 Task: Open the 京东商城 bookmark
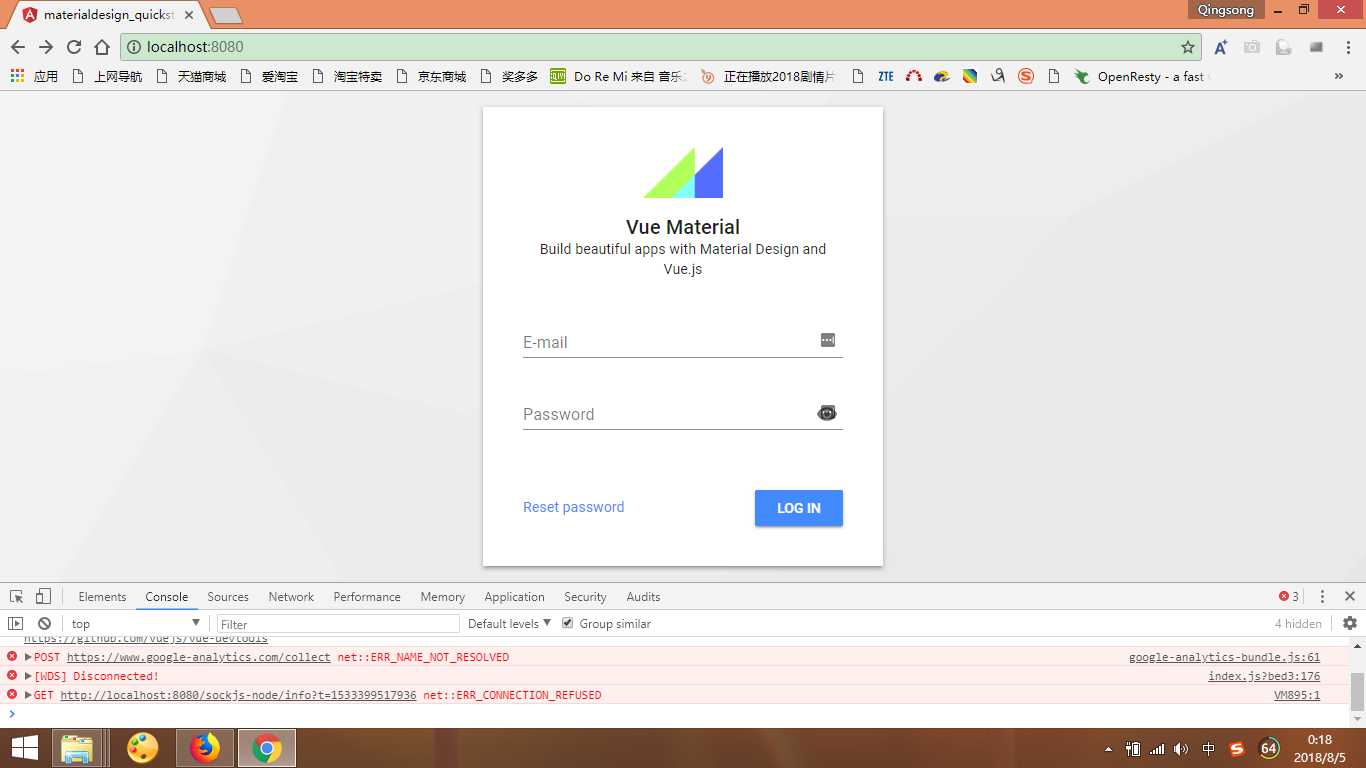pos(431,76)
